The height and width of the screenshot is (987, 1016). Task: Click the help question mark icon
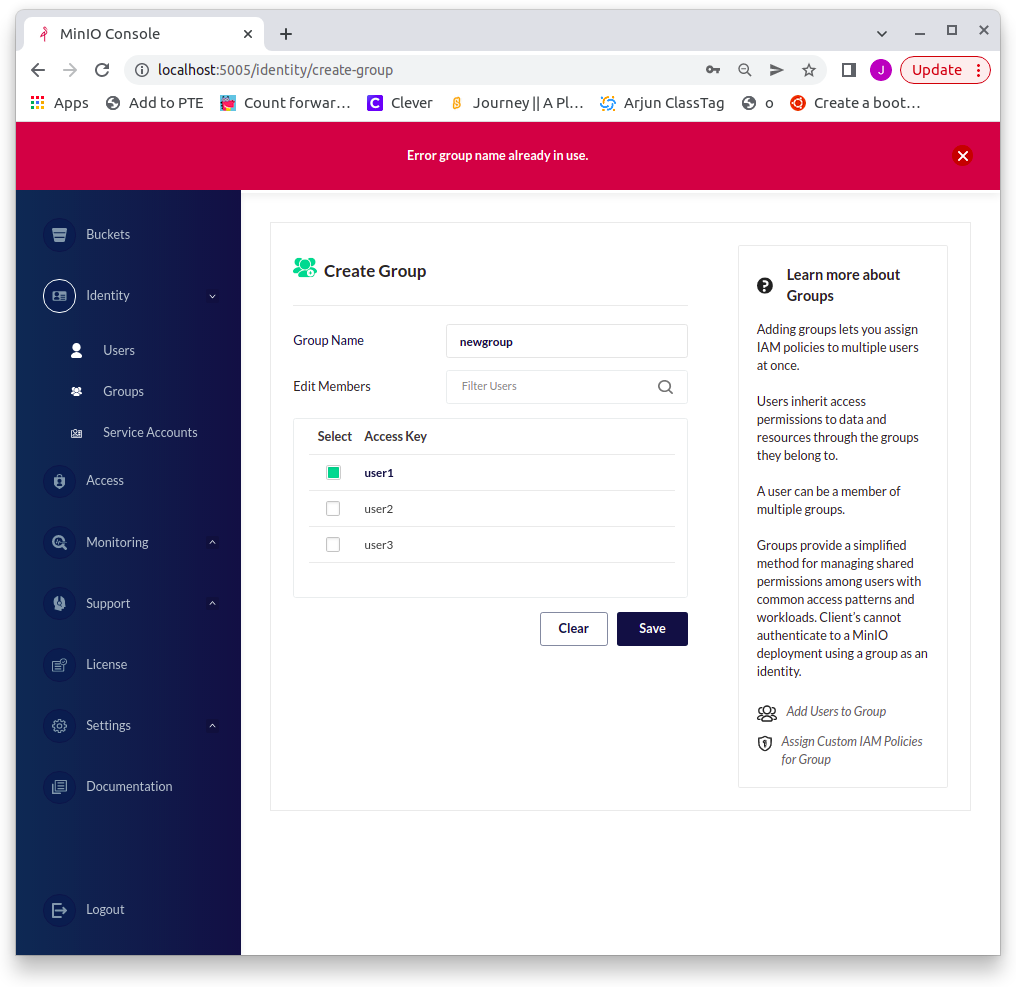click(765, 285)
